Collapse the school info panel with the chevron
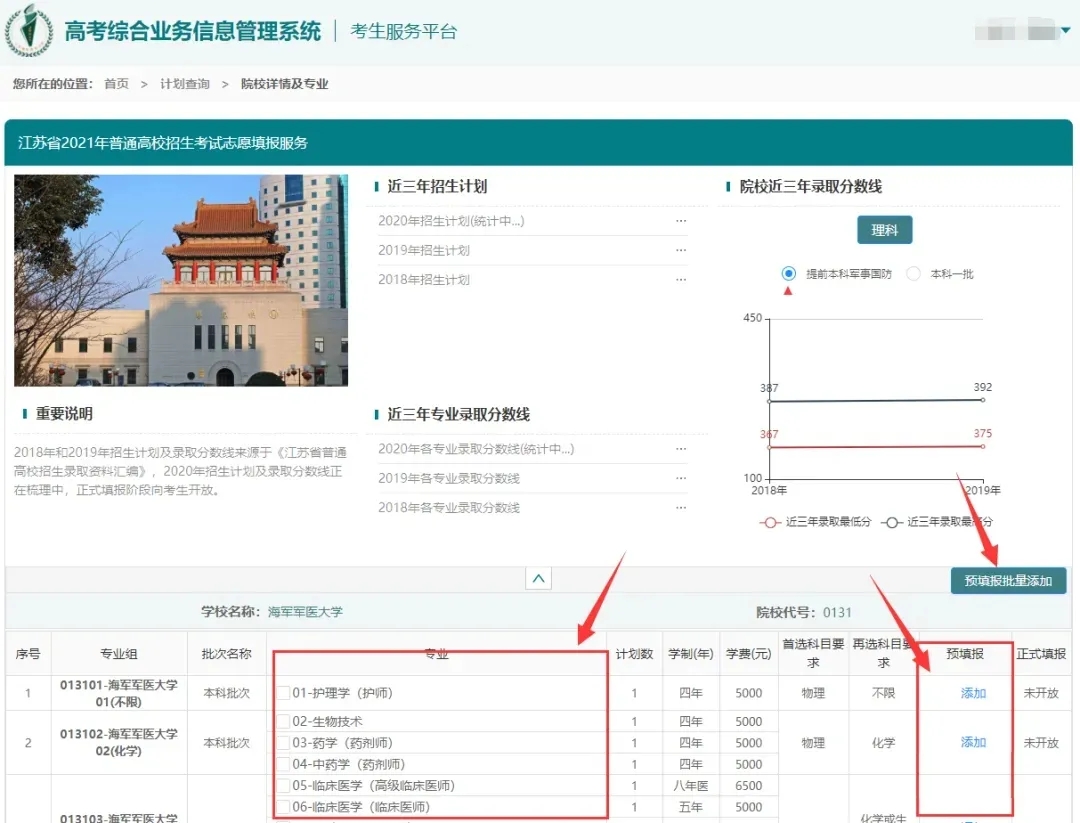 (x=538, y=579)
